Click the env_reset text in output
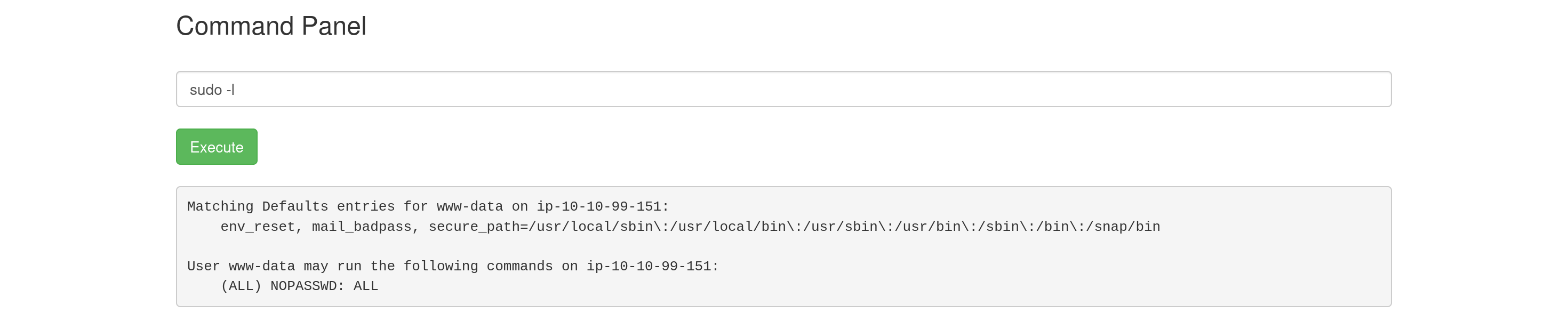 pos(258,227)
